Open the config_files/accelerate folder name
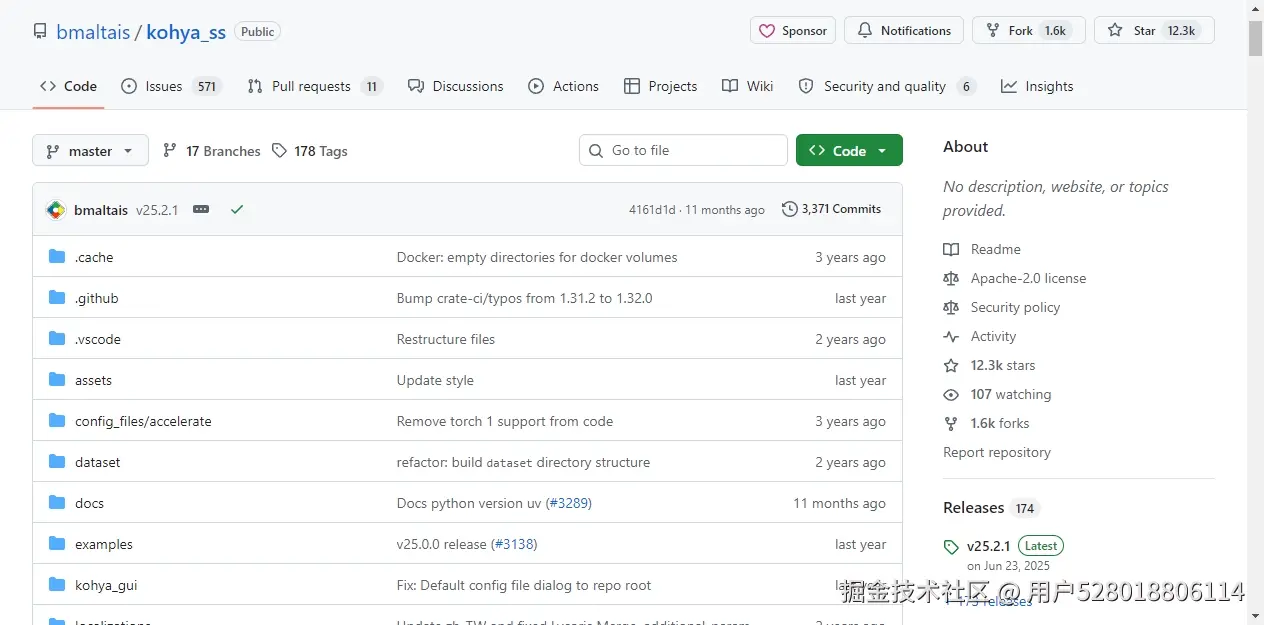 [x=143, y=421]
